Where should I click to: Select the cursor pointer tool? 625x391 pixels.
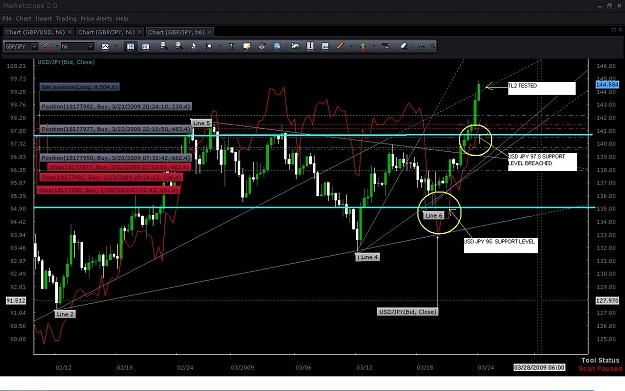(x=194, y=46)
